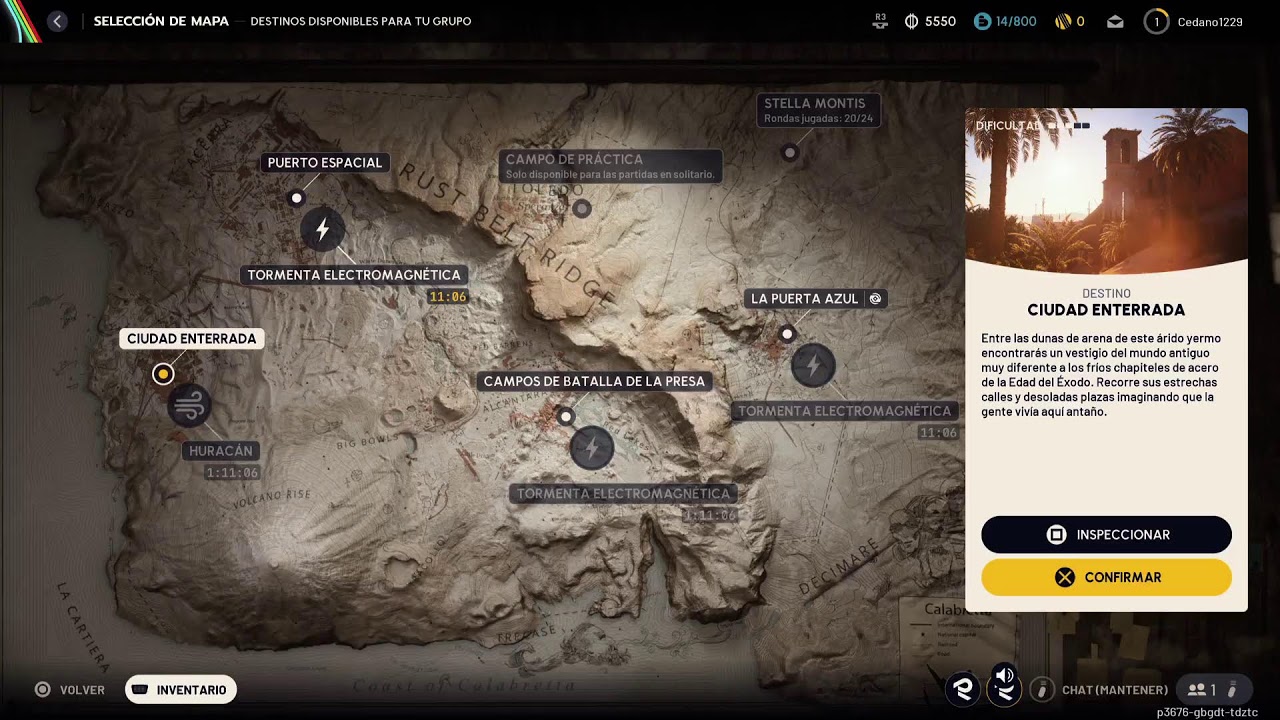
Task: Select the Stella Montis map marker
Action: click(790, 153)
